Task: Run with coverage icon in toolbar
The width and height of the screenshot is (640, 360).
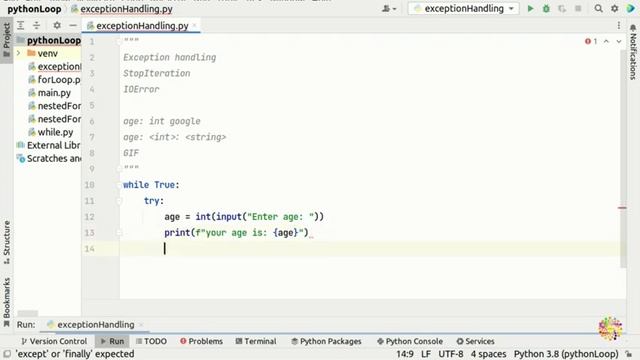Action: tap(562, 9)
